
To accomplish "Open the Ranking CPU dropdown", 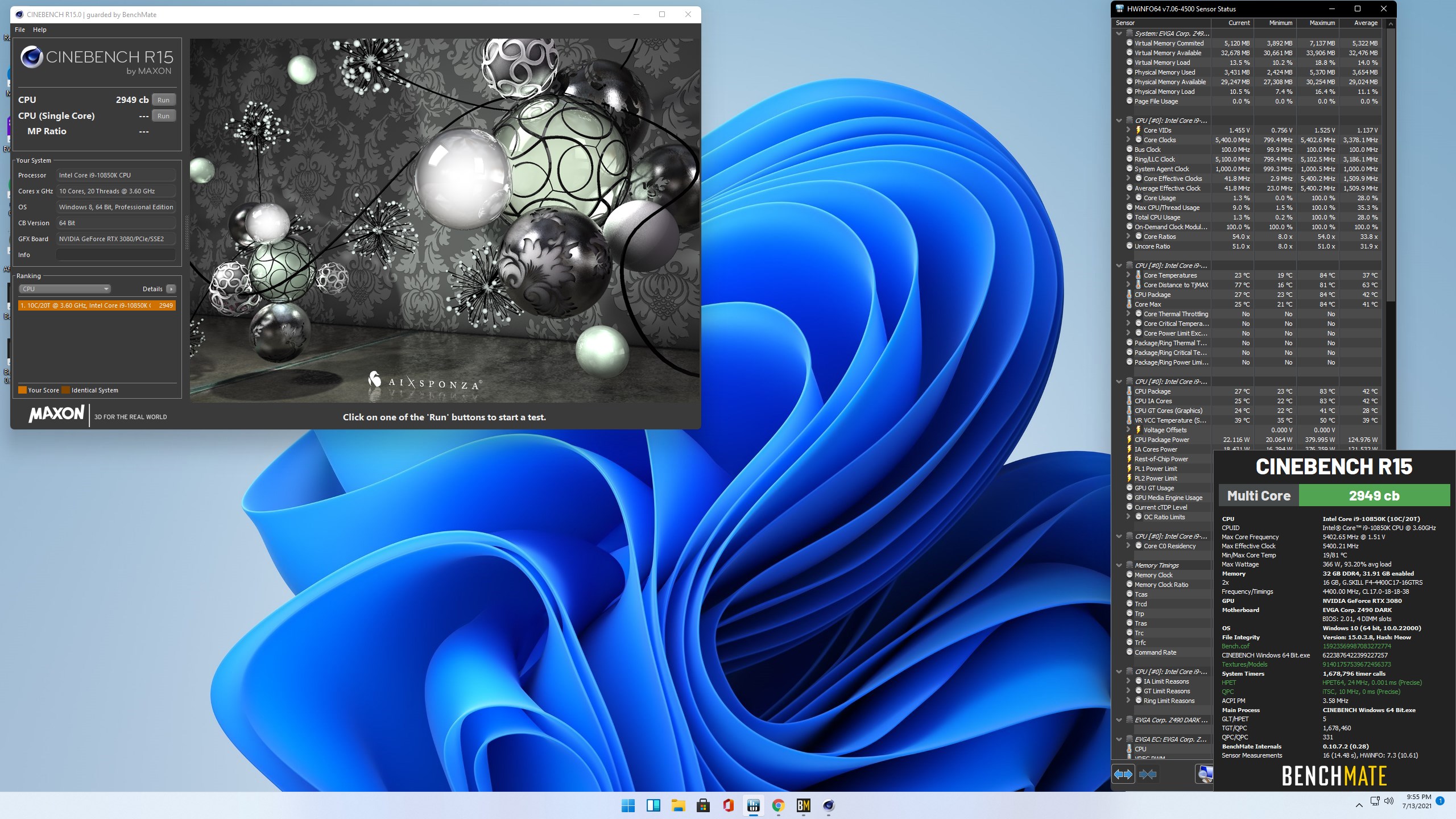I will point(65,289).
